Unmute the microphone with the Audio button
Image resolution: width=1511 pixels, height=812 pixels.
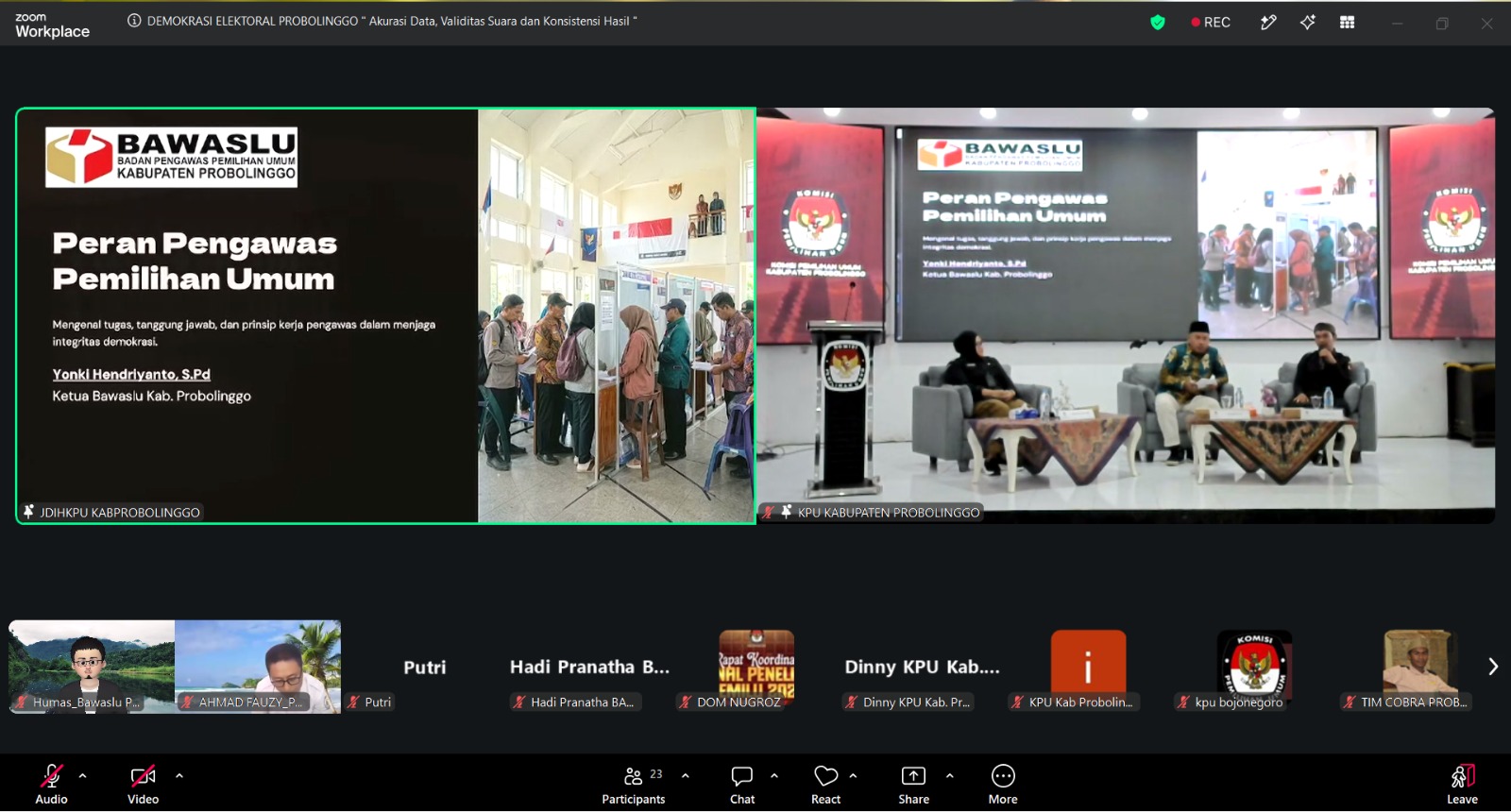[x=51, y=784]
